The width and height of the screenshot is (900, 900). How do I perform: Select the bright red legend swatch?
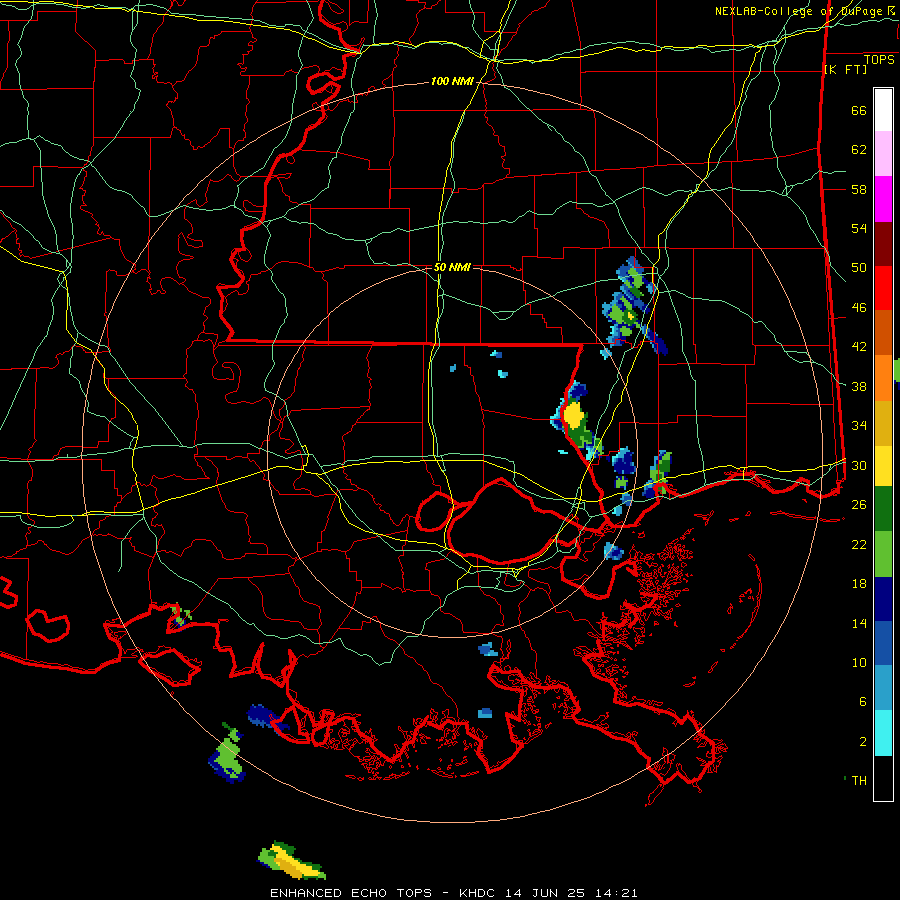pos(883,288)
